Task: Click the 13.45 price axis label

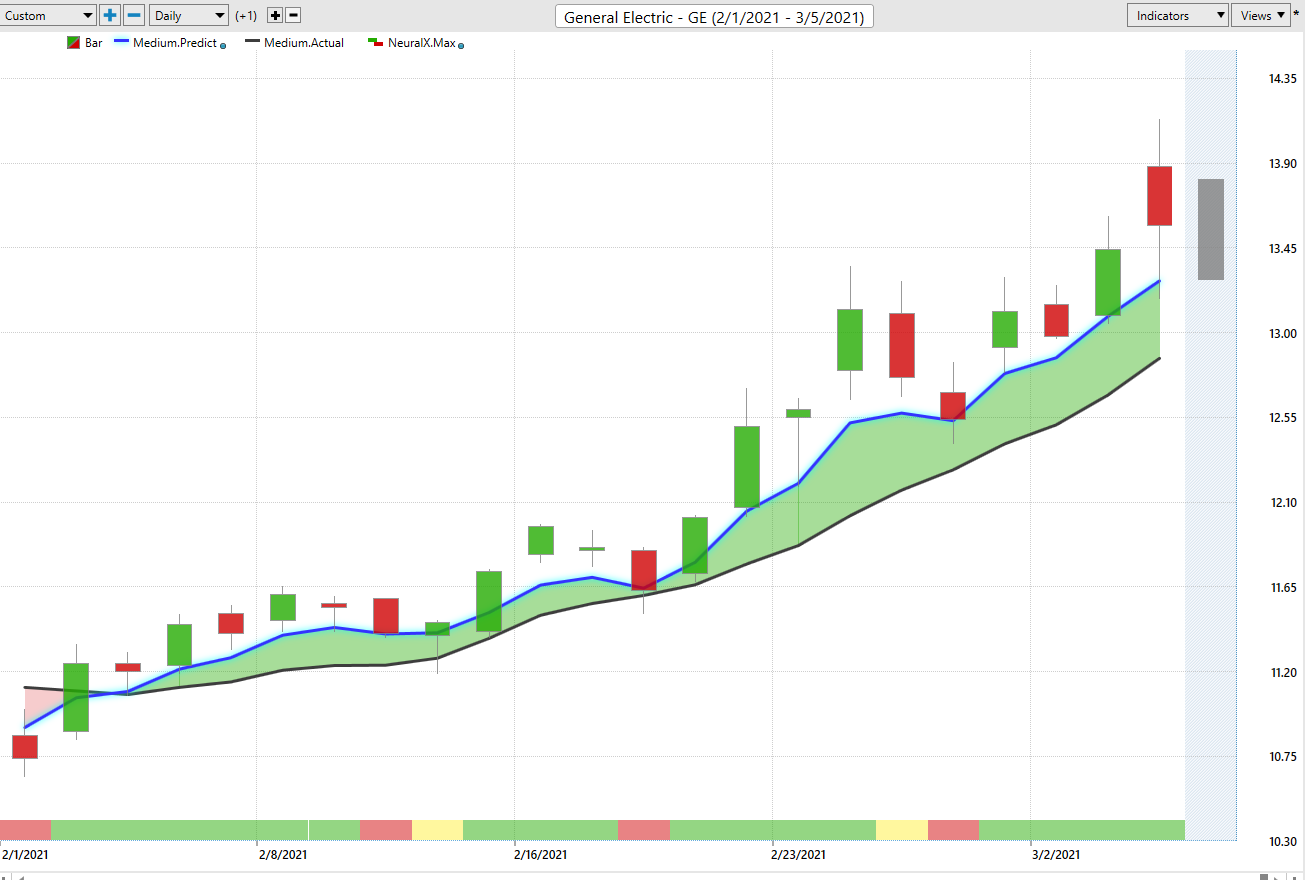Action: coord(1284,249)
